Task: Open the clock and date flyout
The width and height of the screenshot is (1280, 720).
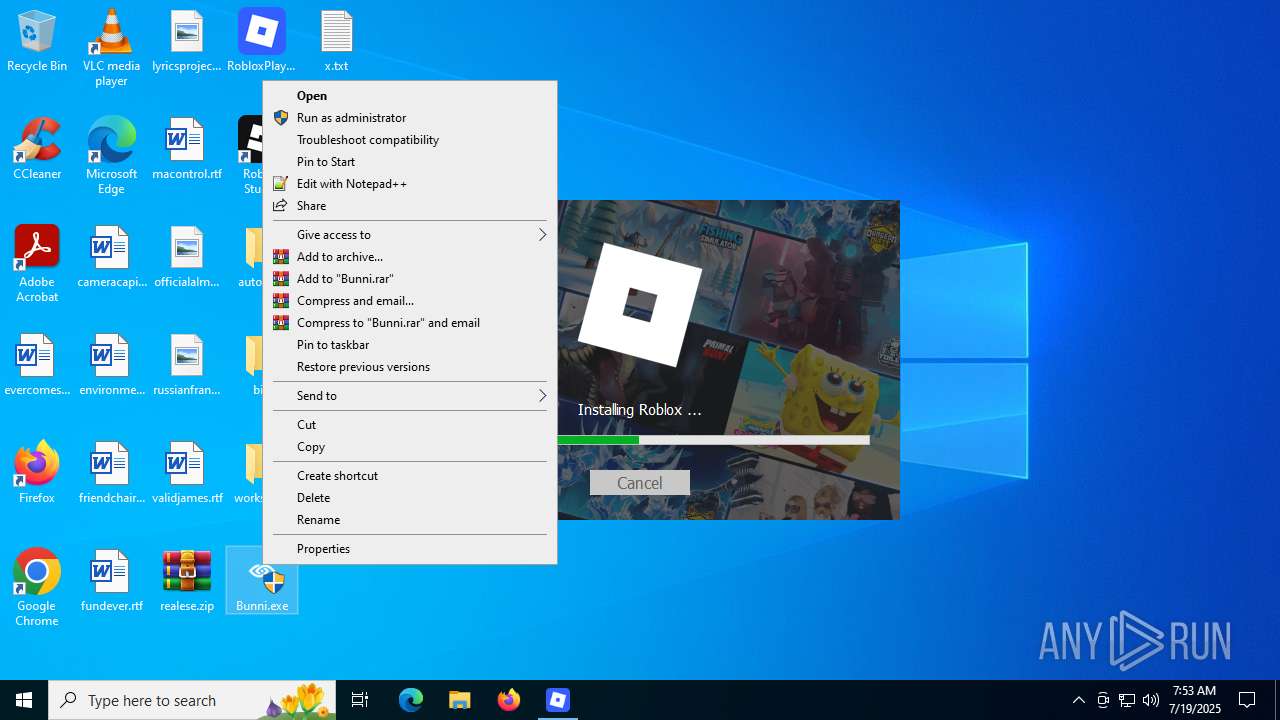Action: (1194, 700)
